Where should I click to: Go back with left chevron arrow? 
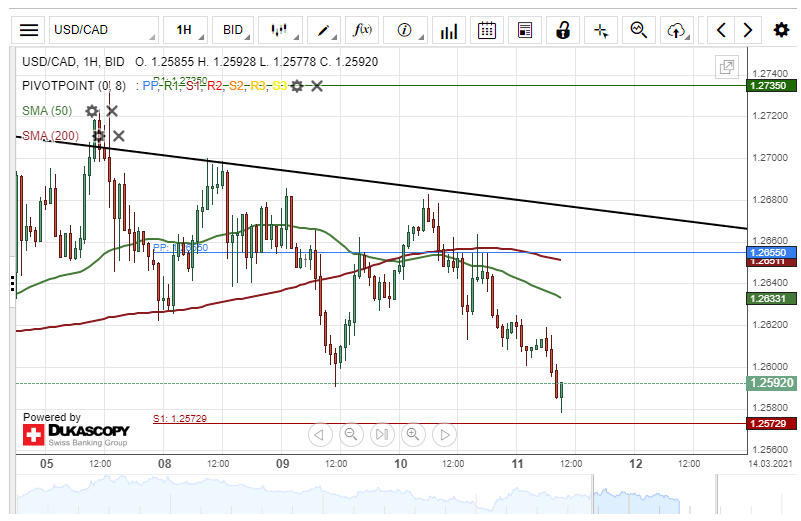(x=721, y=30)
